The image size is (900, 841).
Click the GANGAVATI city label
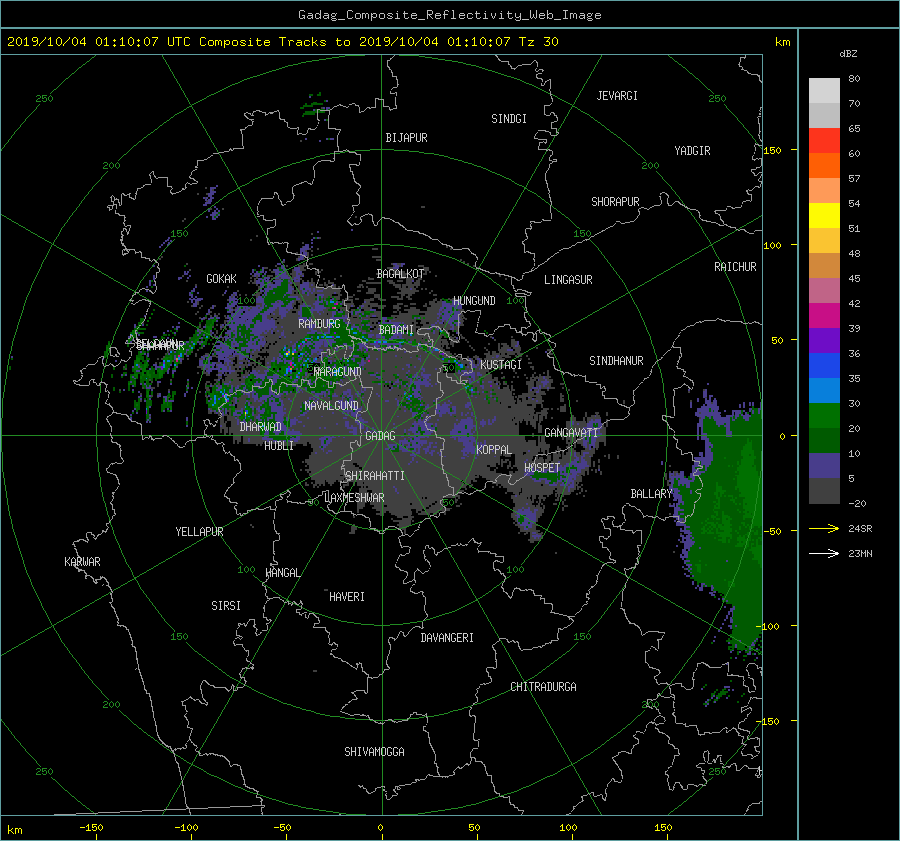pos(571,433)
